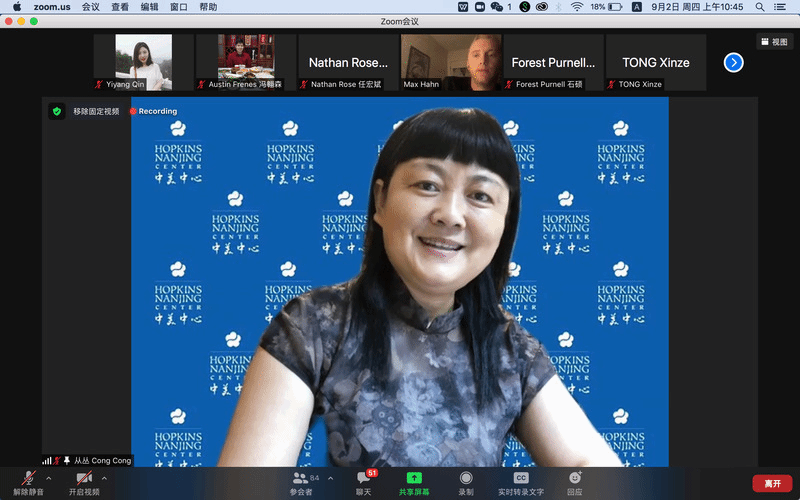Image resolution: width=800 pixels, height=500 pixels.
Task: Open the 查看 menu
Action: (x=120, y=7)
